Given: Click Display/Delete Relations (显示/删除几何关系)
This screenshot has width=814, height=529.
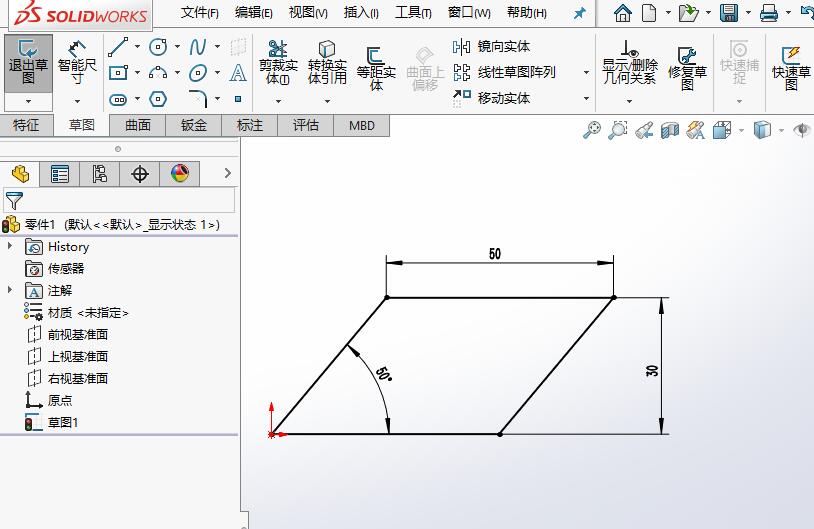Looking at the screenshot, I should [630, 63].
